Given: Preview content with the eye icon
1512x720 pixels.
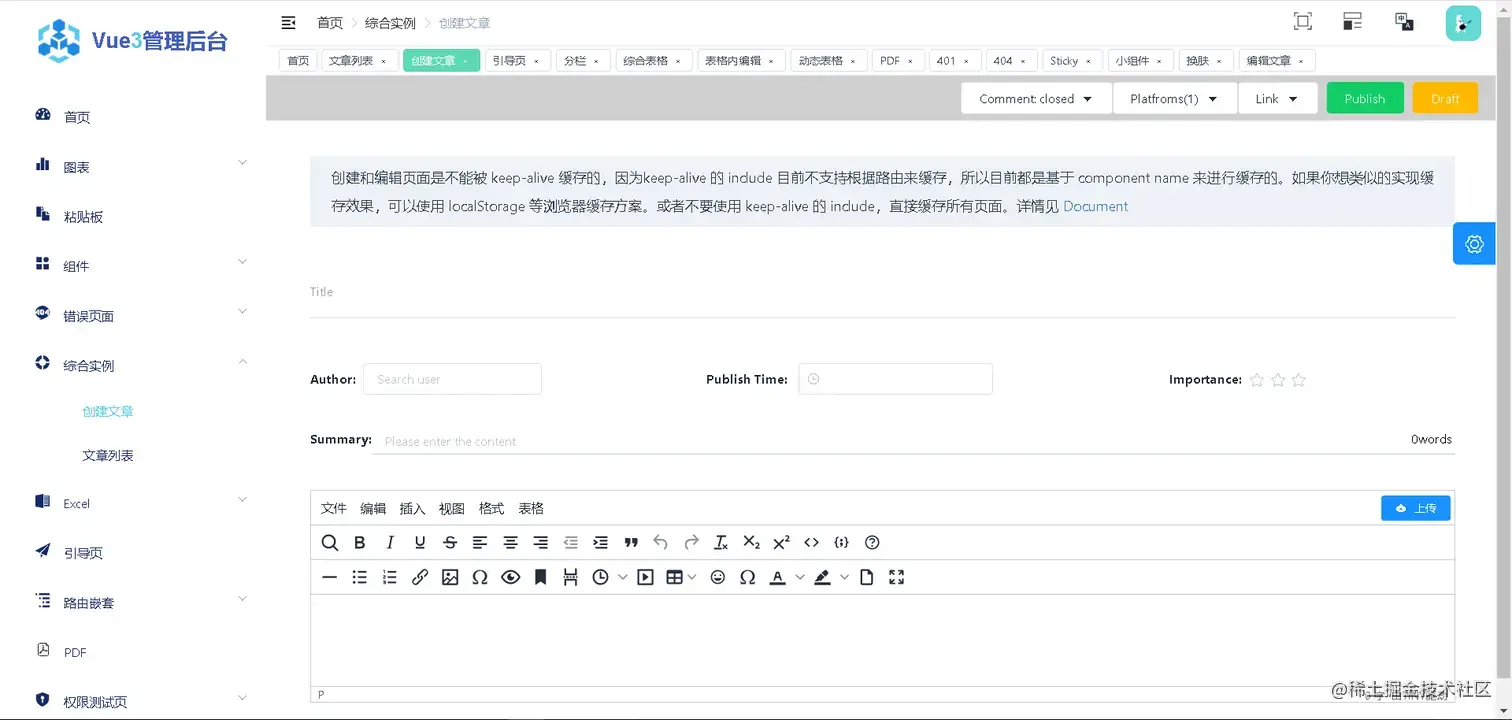Looking at the screenshot, I should tap(510, 577).
